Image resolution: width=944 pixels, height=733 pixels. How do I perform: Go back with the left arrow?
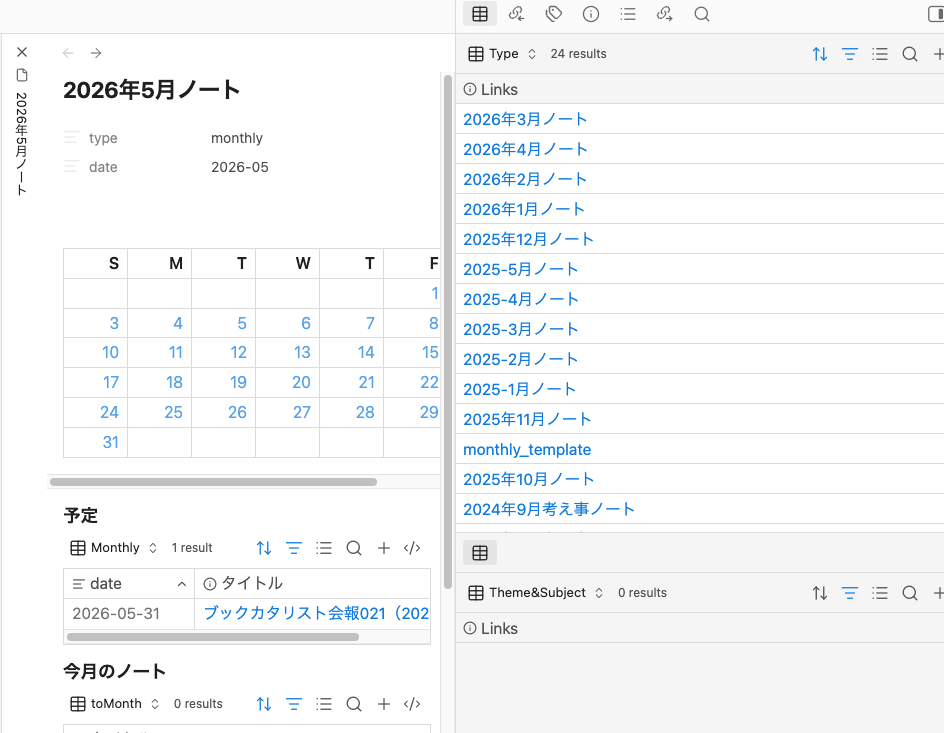pos(68,53)
